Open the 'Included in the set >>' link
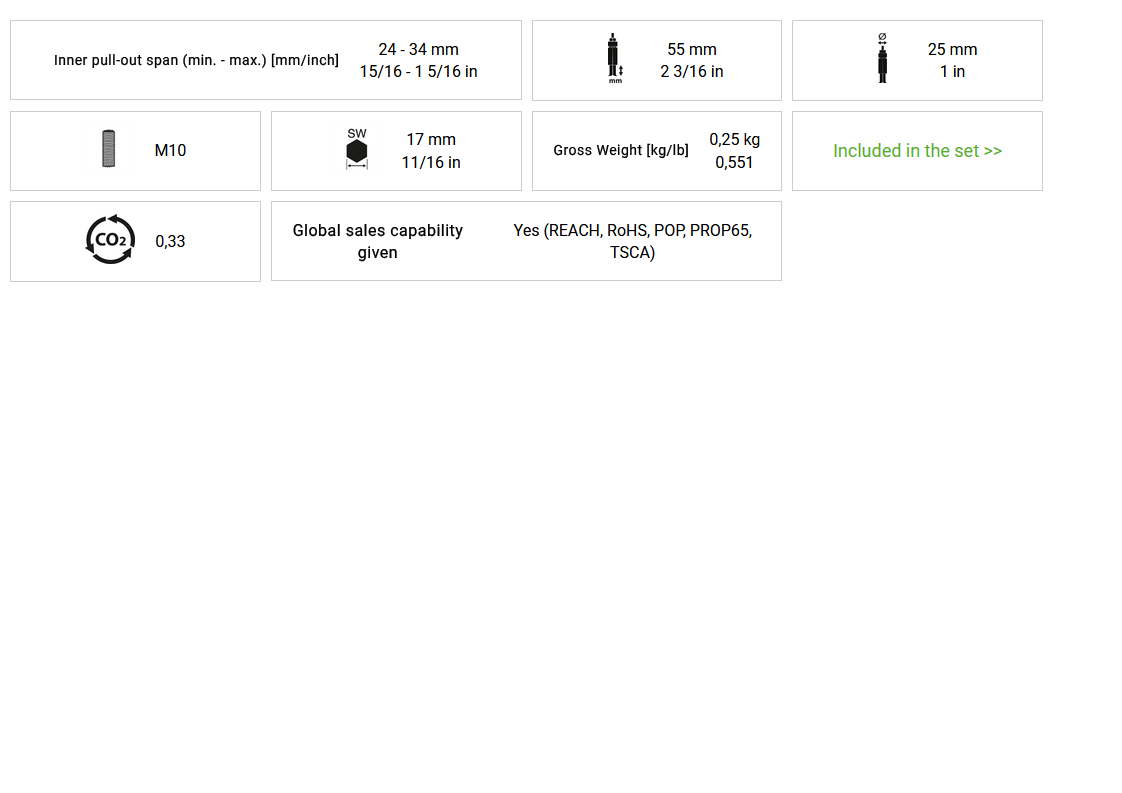The height and width of the screenshot is (793, 1122). click(917, 151)
